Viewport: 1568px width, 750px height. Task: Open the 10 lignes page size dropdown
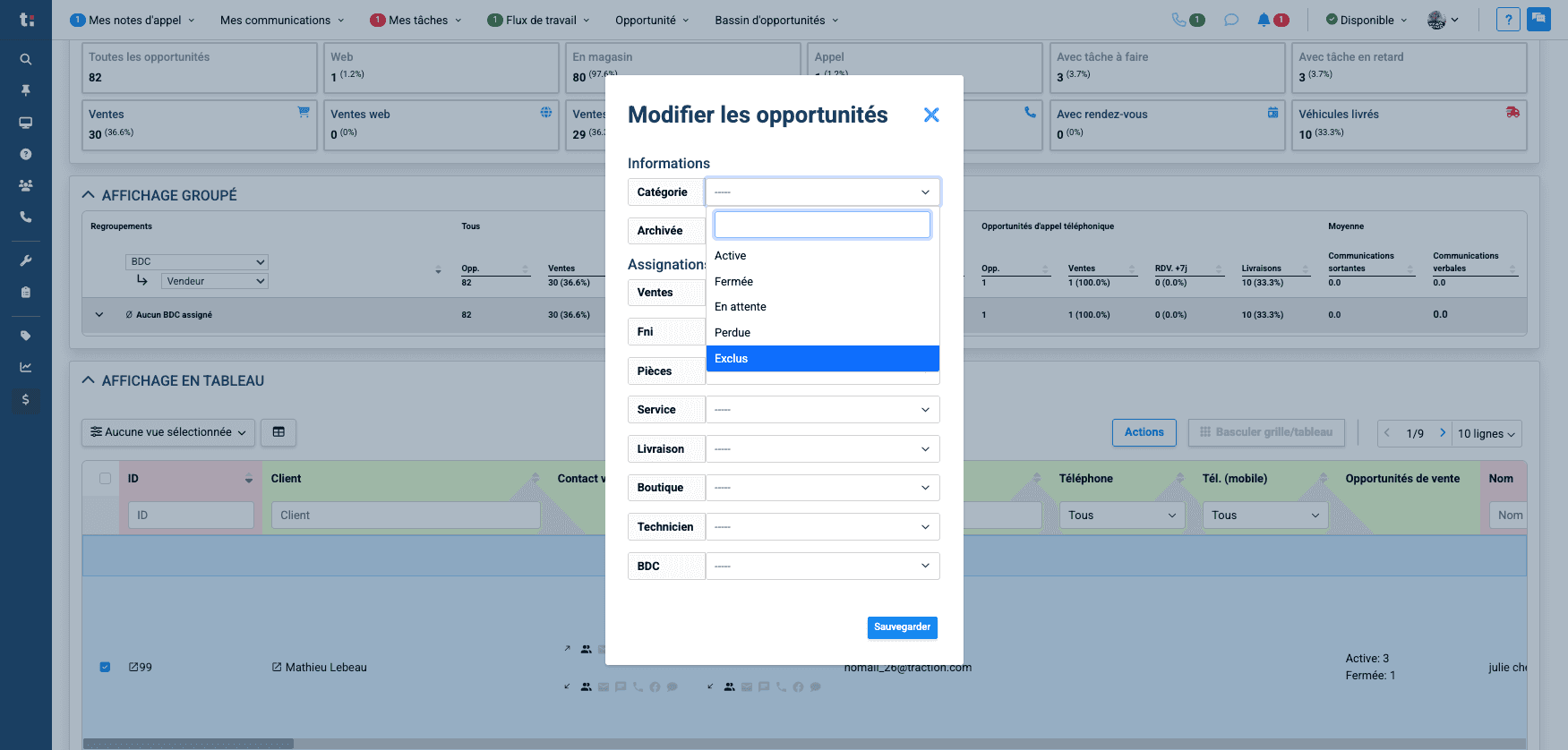(1487, 433)
